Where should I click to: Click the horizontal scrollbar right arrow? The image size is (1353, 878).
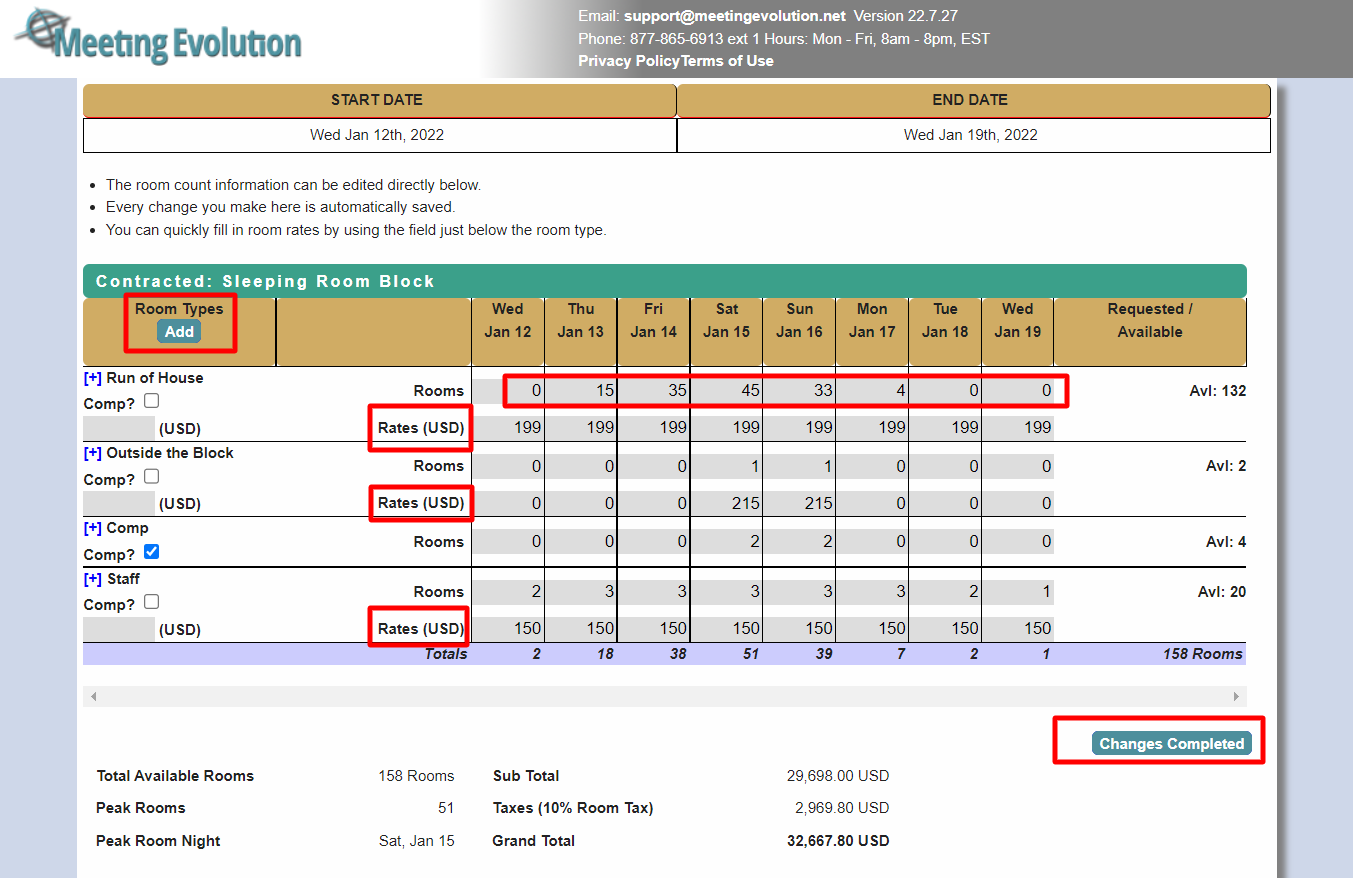(x=1236, y=696)
